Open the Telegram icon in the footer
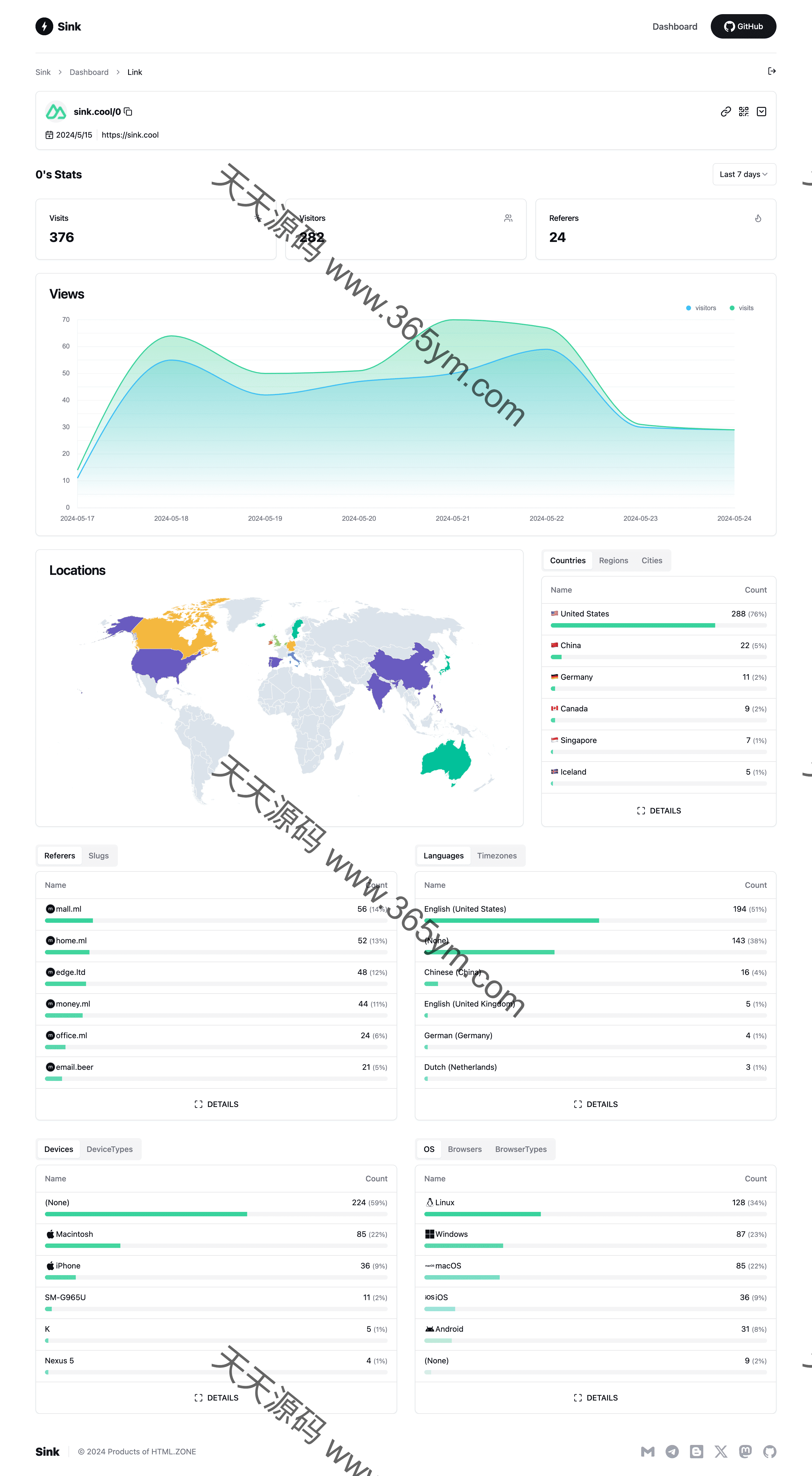The image size is (812, 1476). pyautogui.click(x=672, y=1451)
